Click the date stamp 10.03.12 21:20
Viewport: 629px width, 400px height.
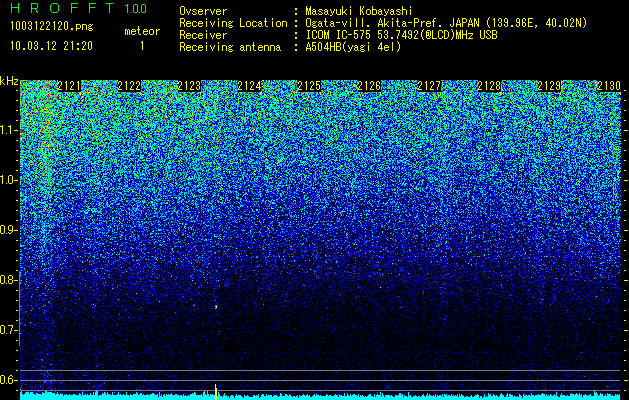click(x=51, y=46)
